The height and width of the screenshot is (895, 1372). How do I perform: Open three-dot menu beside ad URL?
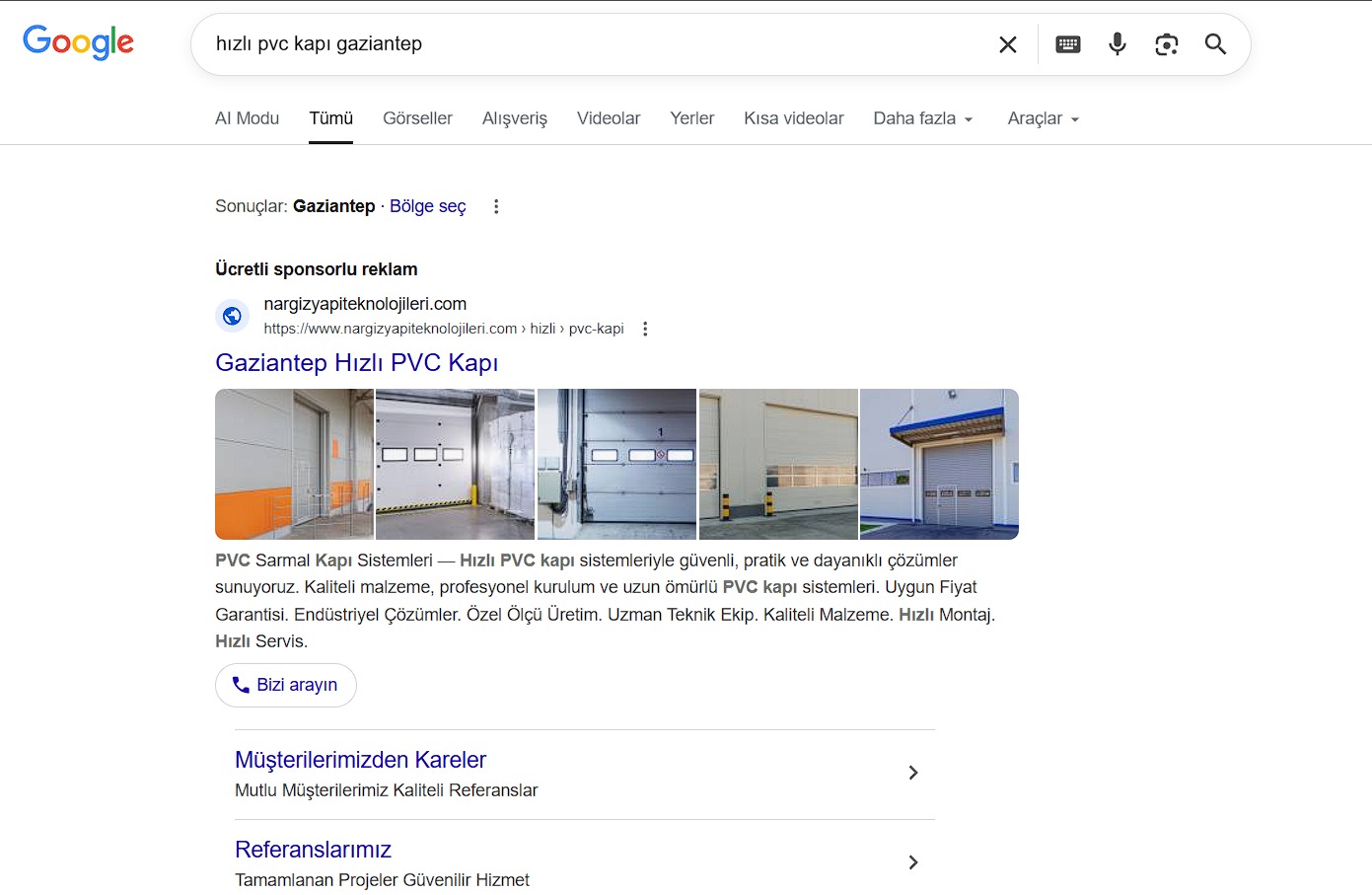point(645,329)
